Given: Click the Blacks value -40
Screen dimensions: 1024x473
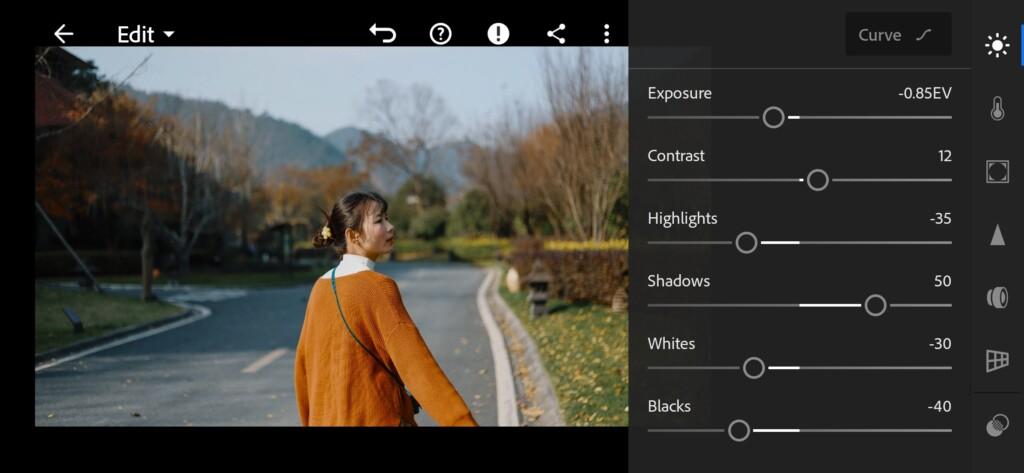Looking at the screenshot, I should tap(940, 407).
